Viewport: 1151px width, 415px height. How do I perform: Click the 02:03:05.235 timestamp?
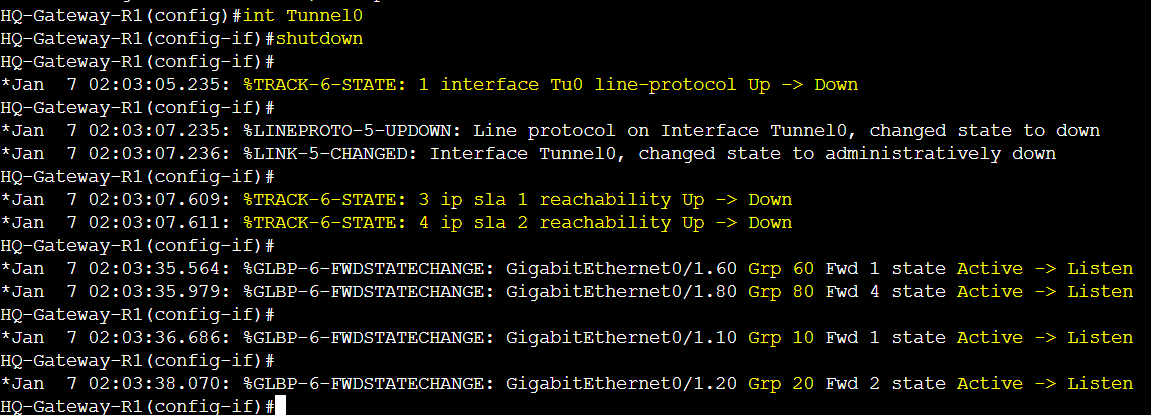[160, 84]
